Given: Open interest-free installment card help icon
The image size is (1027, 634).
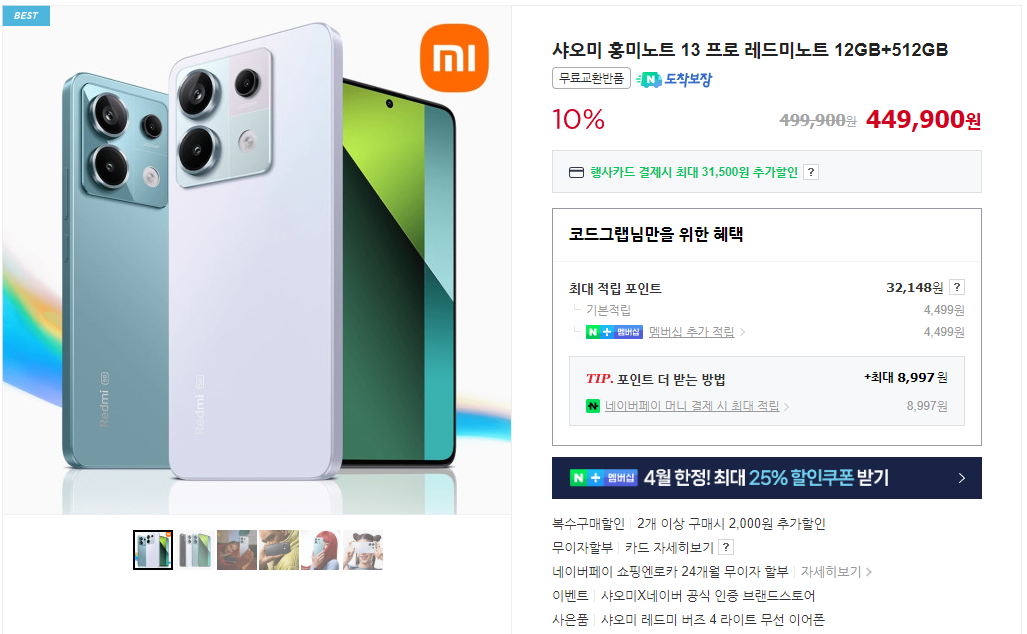Looking at the screenshot, I should pyautogui.click(x=726, y=547).
